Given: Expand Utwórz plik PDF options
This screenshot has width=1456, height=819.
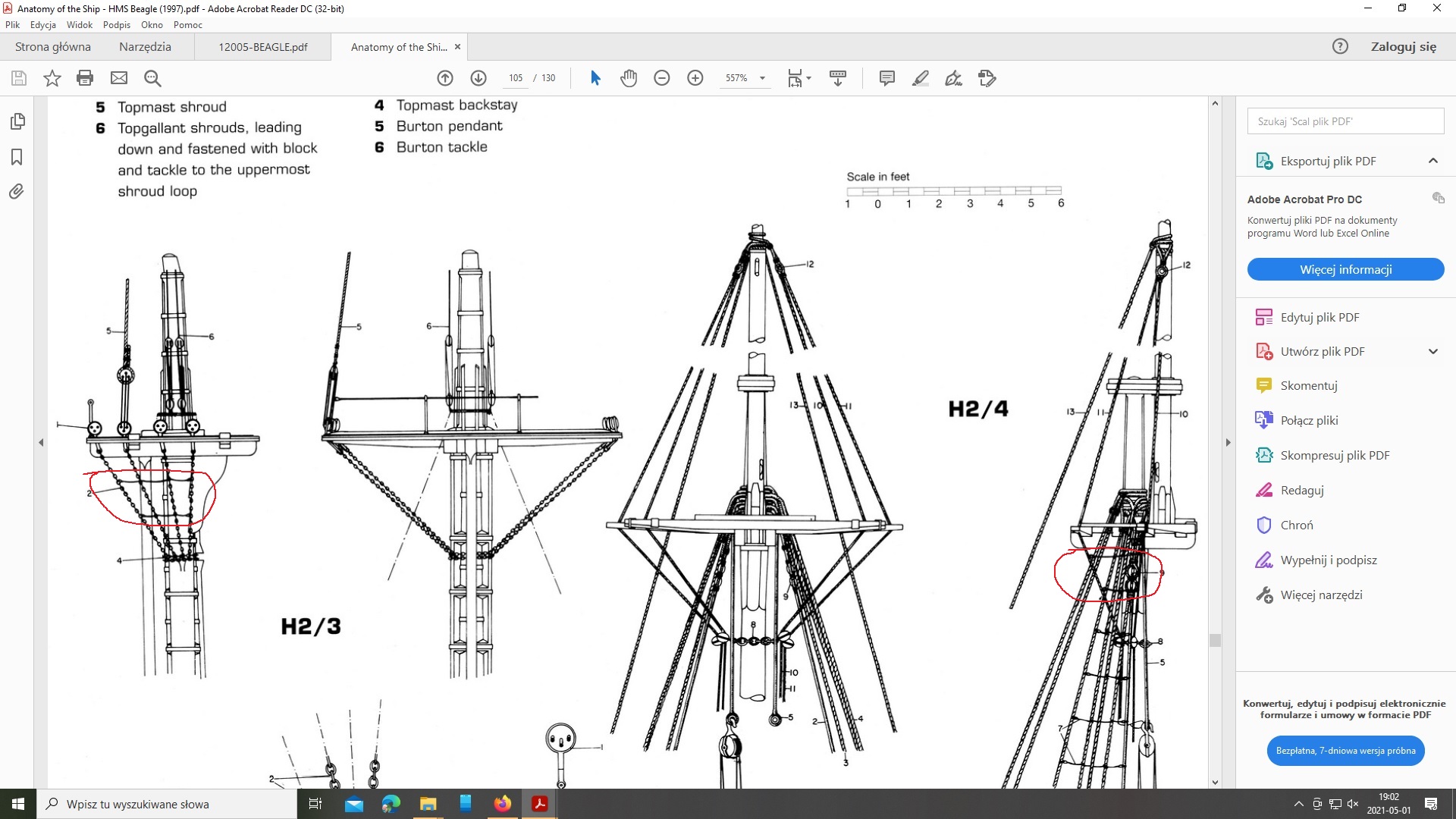Looking at the screenshot, I should (x=1432, y=351).
